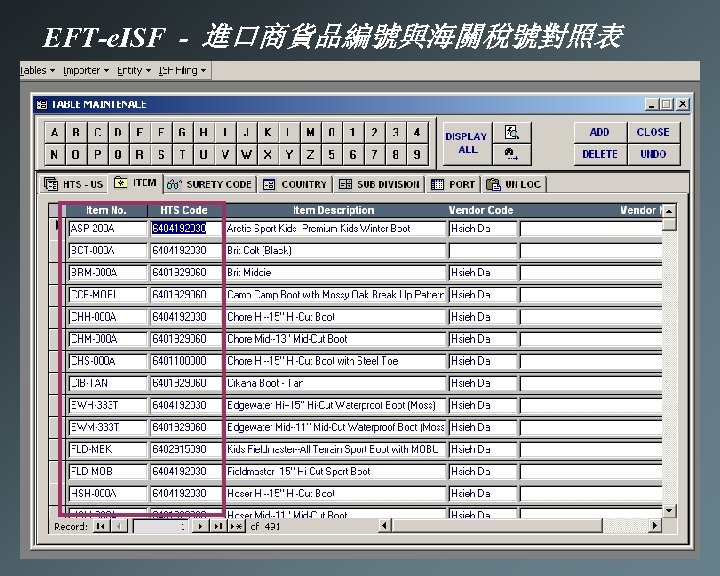The height and width of the screenshot is (576, 720).
Task: Click the DELETE button
Action: [x=600, y=154]
